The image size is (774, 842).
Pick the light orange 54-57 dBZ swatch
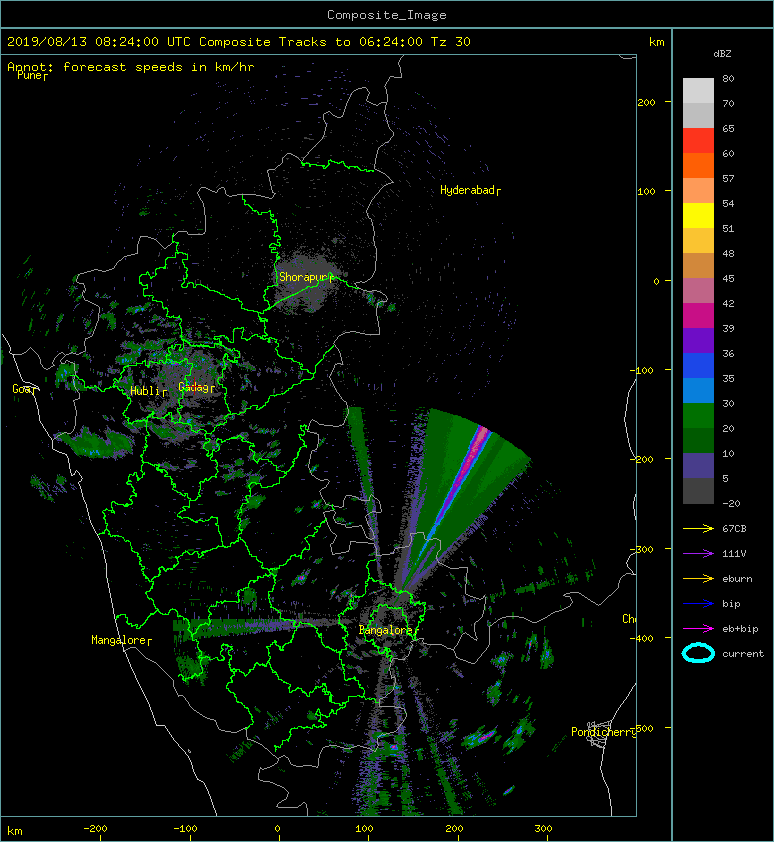tap(698, 191)
